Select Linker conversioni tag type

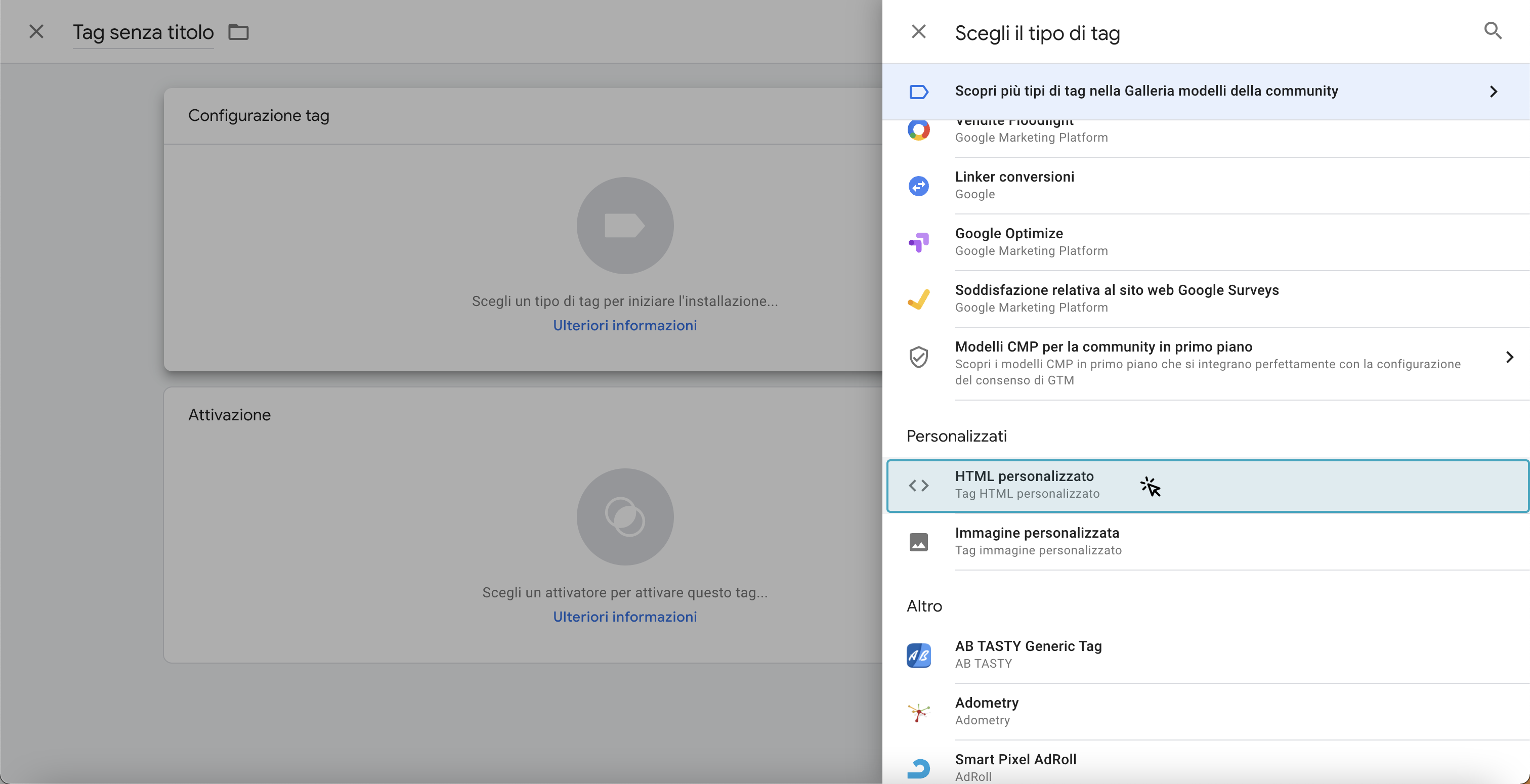pos(1206,185)
